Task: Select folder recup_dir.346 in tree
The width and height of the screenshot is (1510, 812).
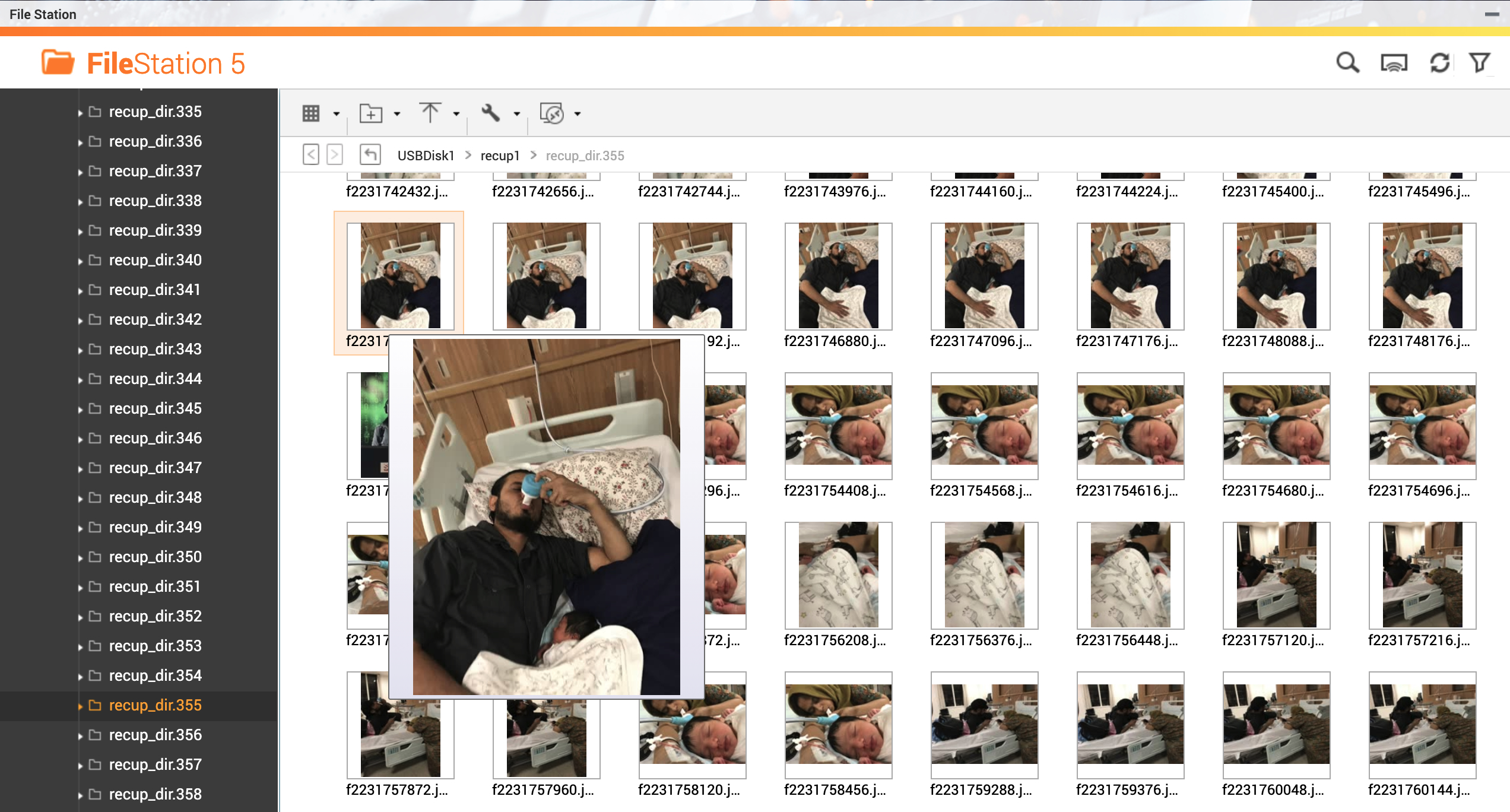Action: [155, 438]
